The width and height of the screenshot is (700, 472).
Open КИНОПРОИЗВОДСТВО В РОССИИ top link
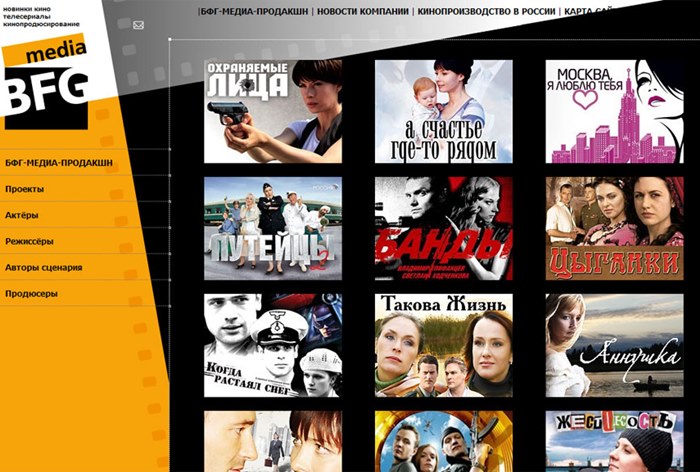point(487,12)
